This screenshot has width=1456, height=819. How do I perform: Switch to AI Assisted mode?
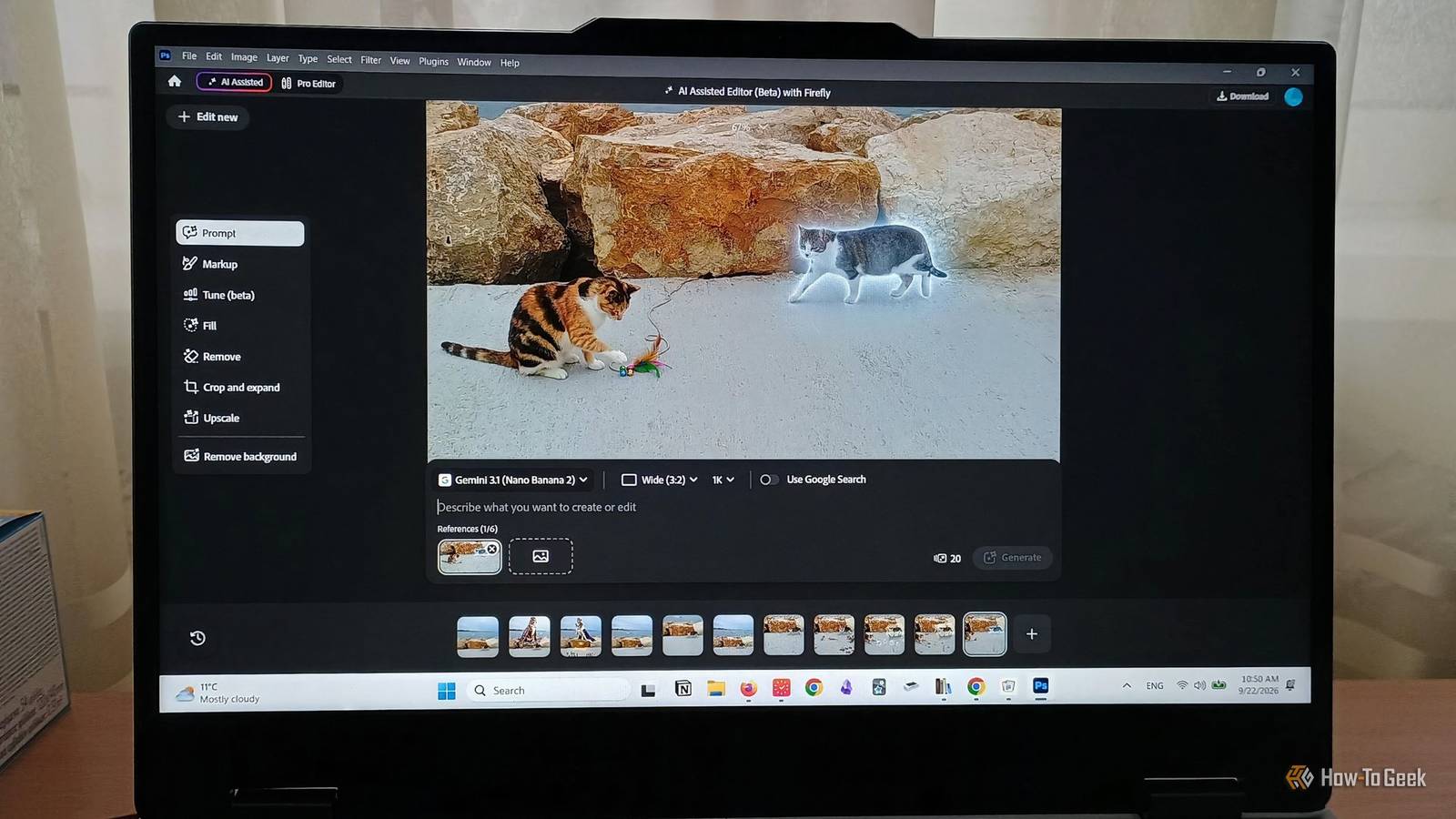(x=235, y=82)
